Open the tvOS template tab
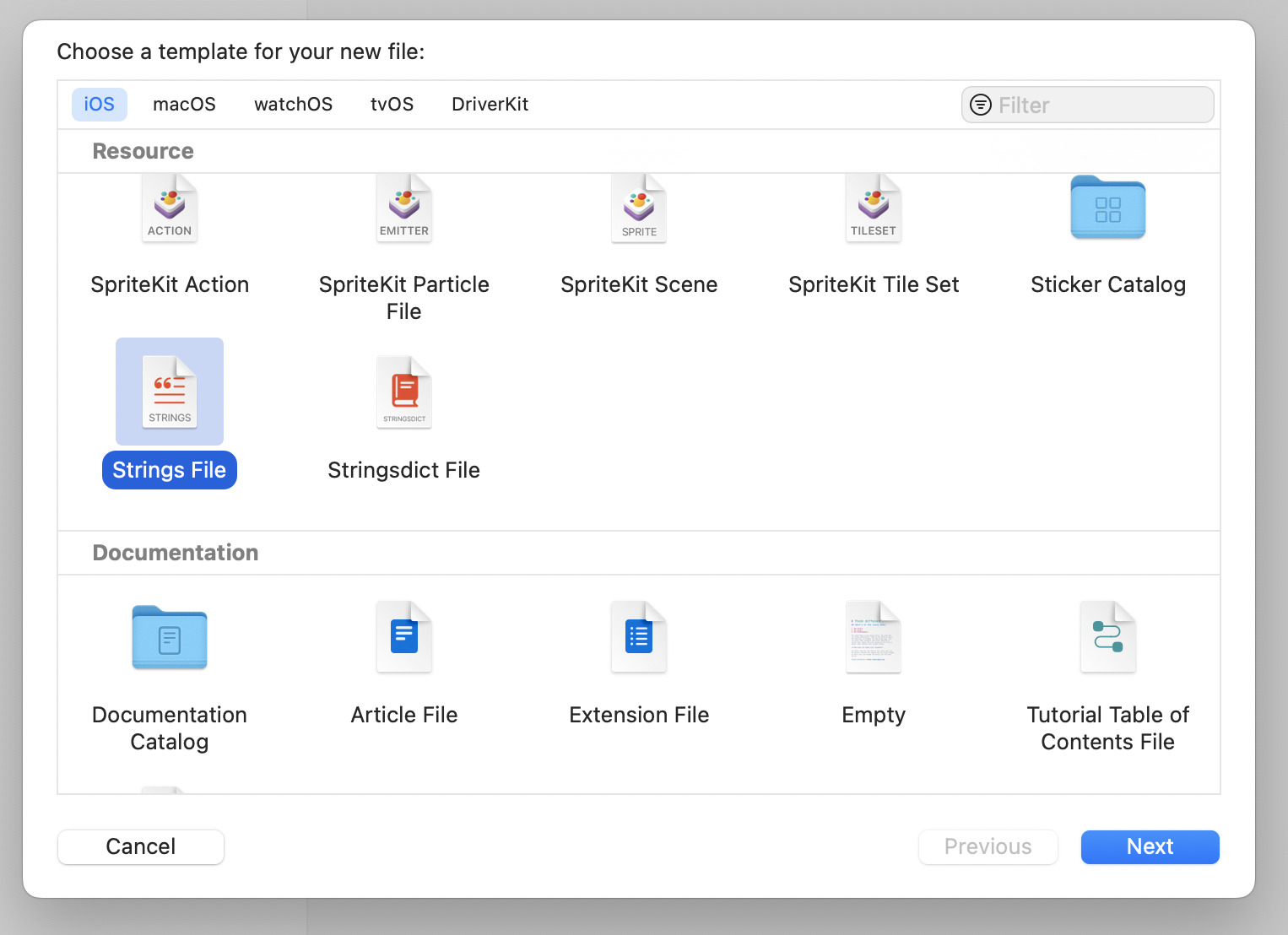The height and width of the screenshot is (935, 1288). click(x=392, y=104)
